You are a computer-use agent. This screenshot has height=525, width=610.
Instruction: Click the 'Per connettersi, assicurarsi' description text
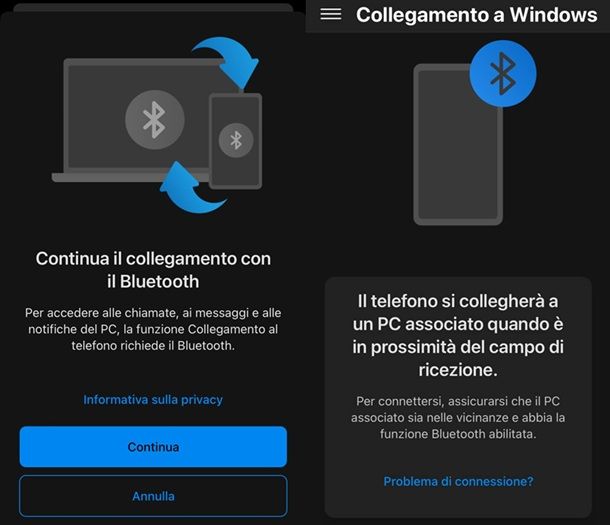point(458,417)
